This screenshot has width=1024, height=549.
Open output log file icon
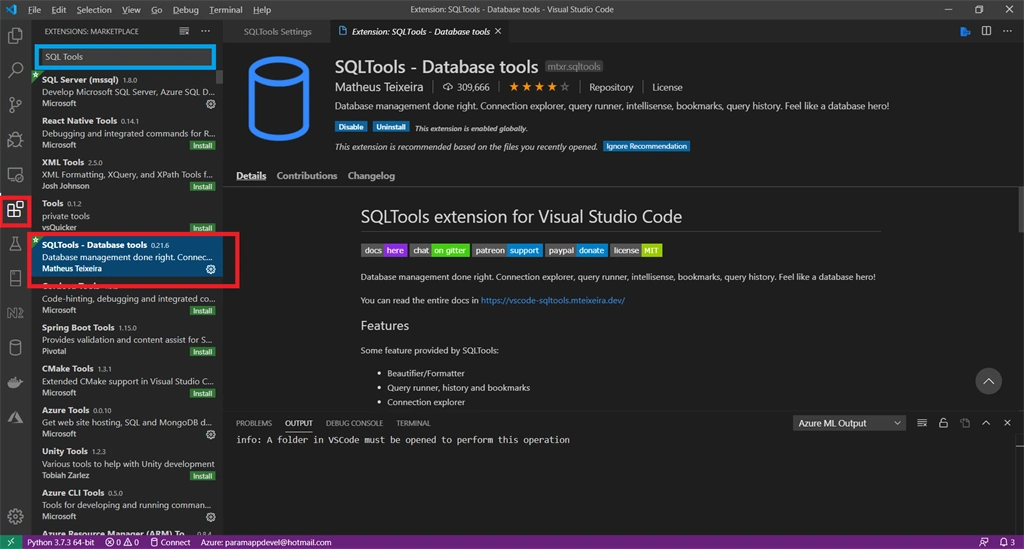pos(965,423)
